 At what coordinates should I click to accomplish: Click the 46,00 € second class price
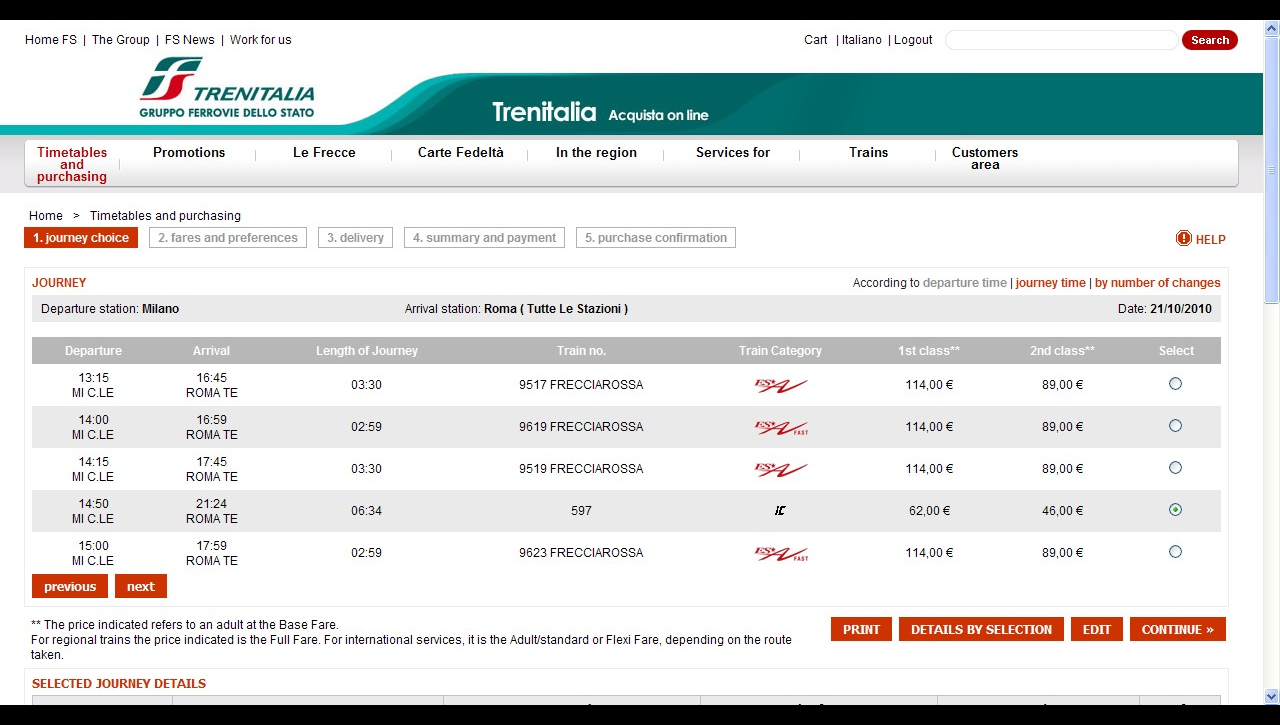[1062, 511]
